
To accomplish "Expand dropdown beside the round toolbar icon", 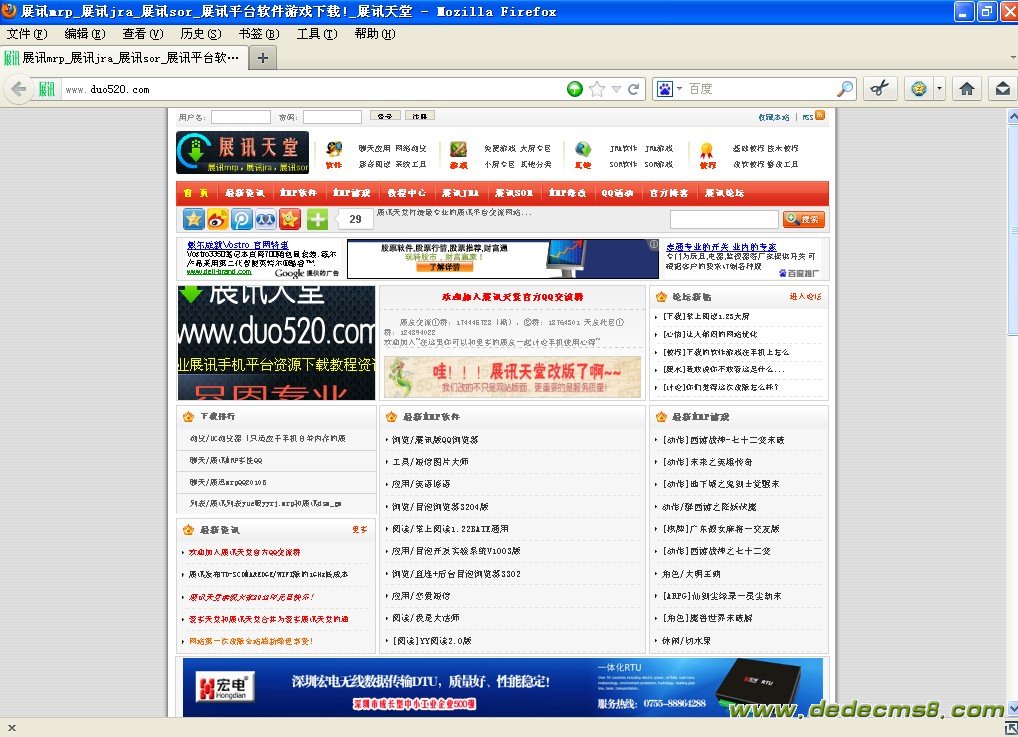I will click(x=940, y=89).
